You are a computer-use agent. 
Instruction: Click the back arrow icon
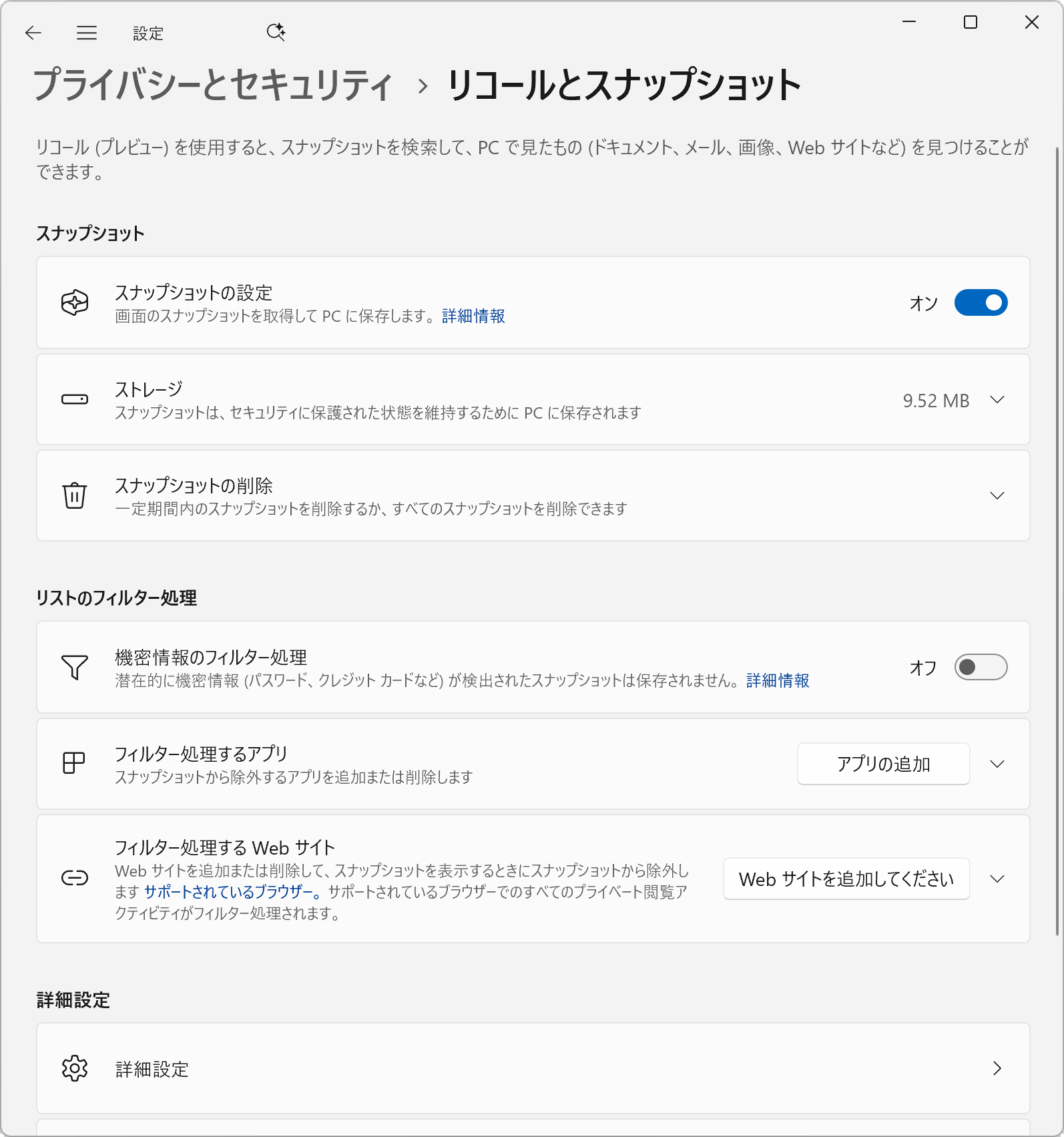(x=33, y=33)
